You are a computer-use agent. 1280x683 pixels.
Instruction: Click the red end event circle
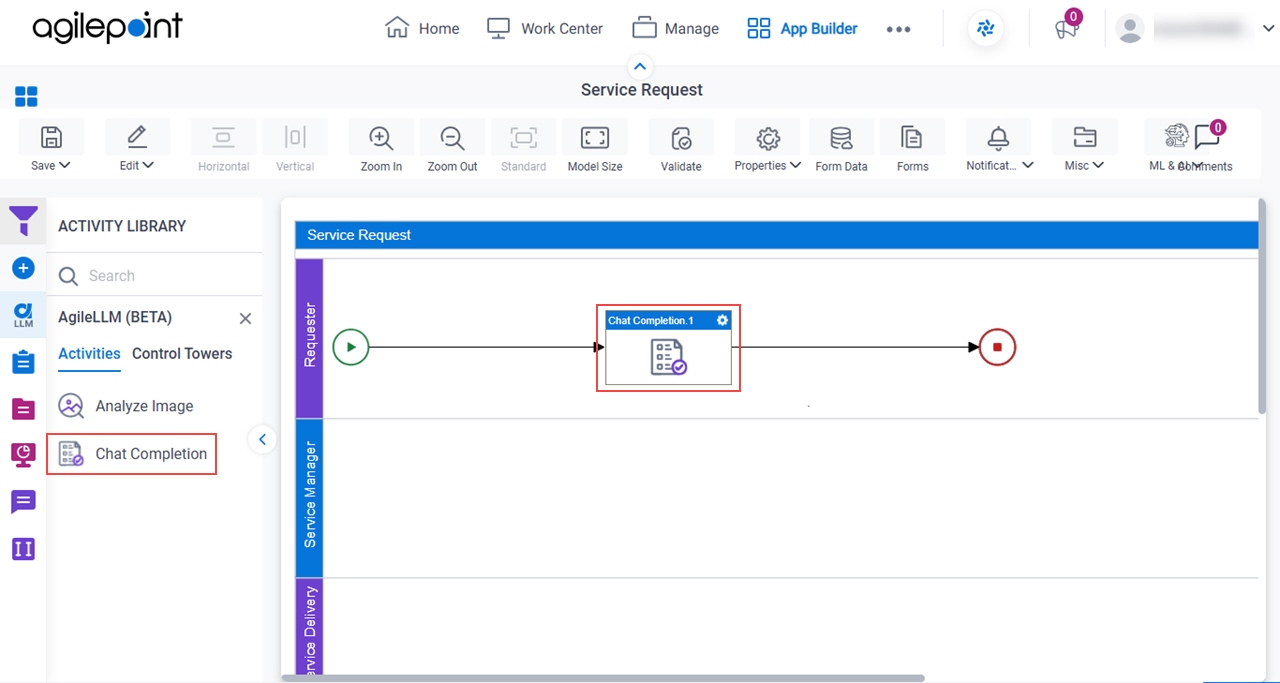point(997,347)
